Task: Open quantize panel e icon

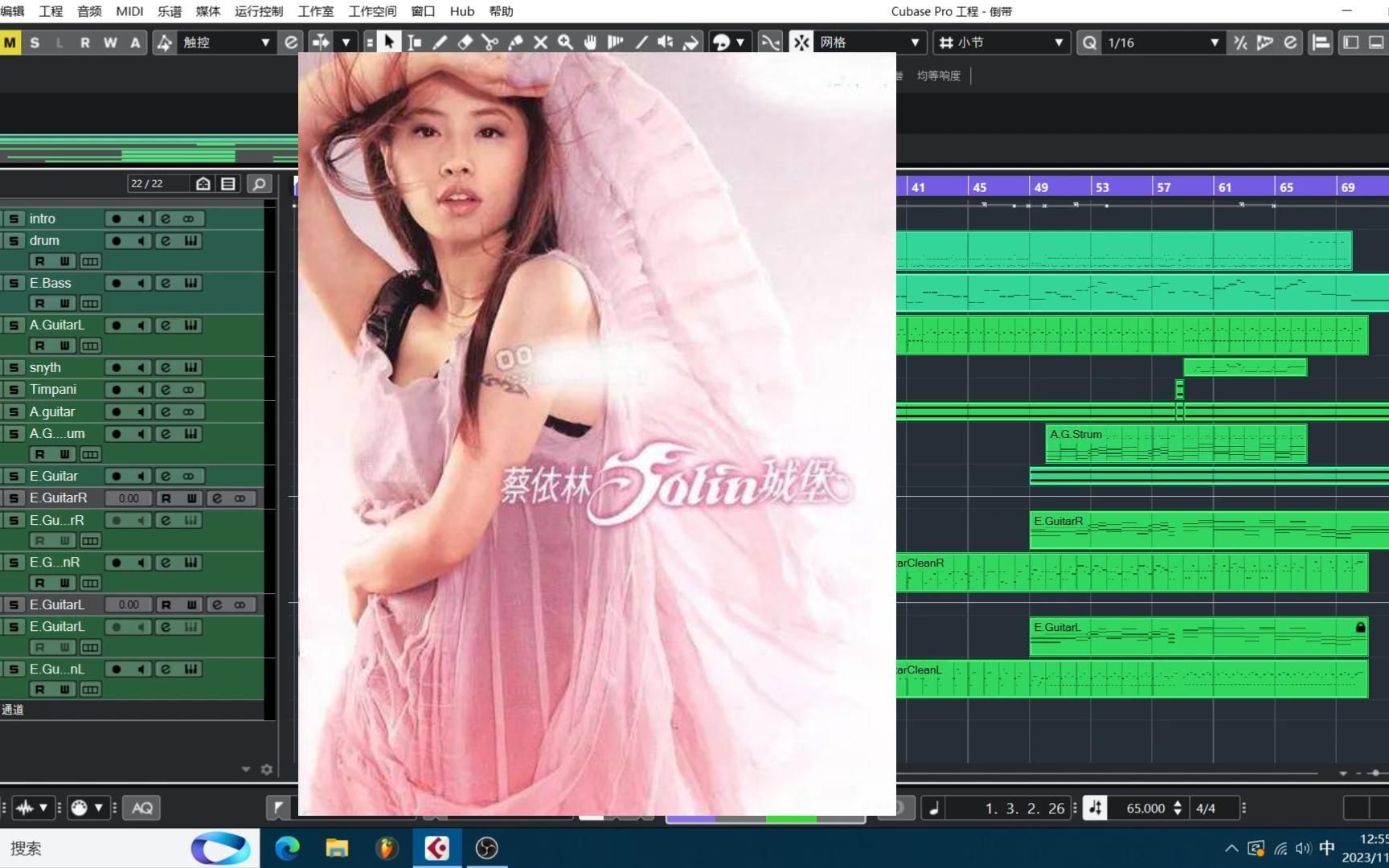Action: tap(1290, 43)
